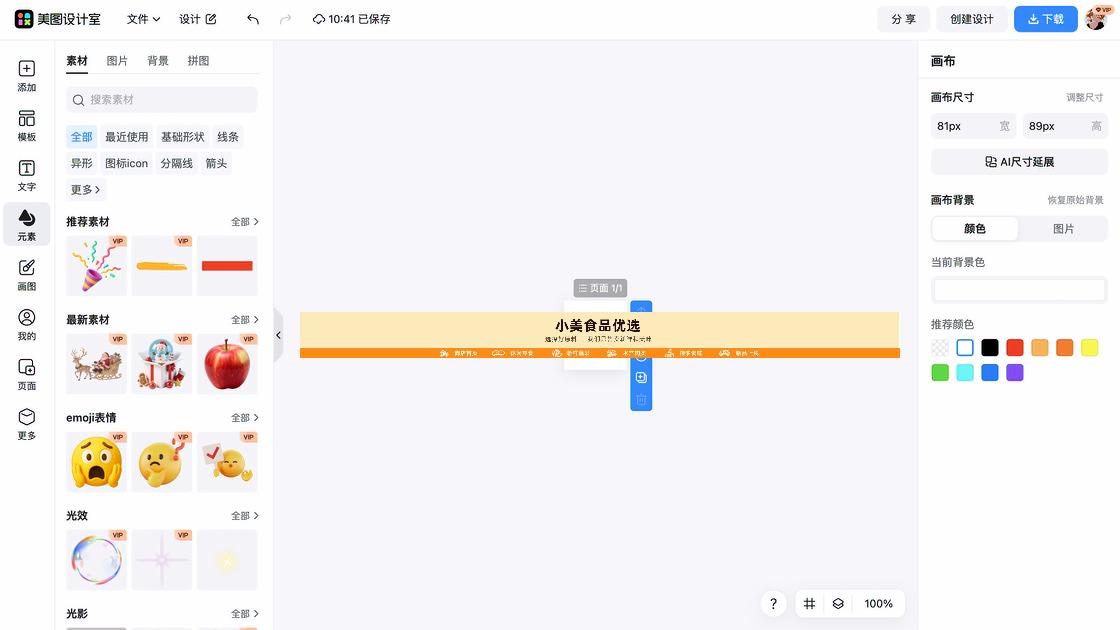Select the 添加 (Add) tool in sidebar
Image resolution: width=1120 pixels, height=630 pixels.
pyautogui.click(x=26, y=75)
